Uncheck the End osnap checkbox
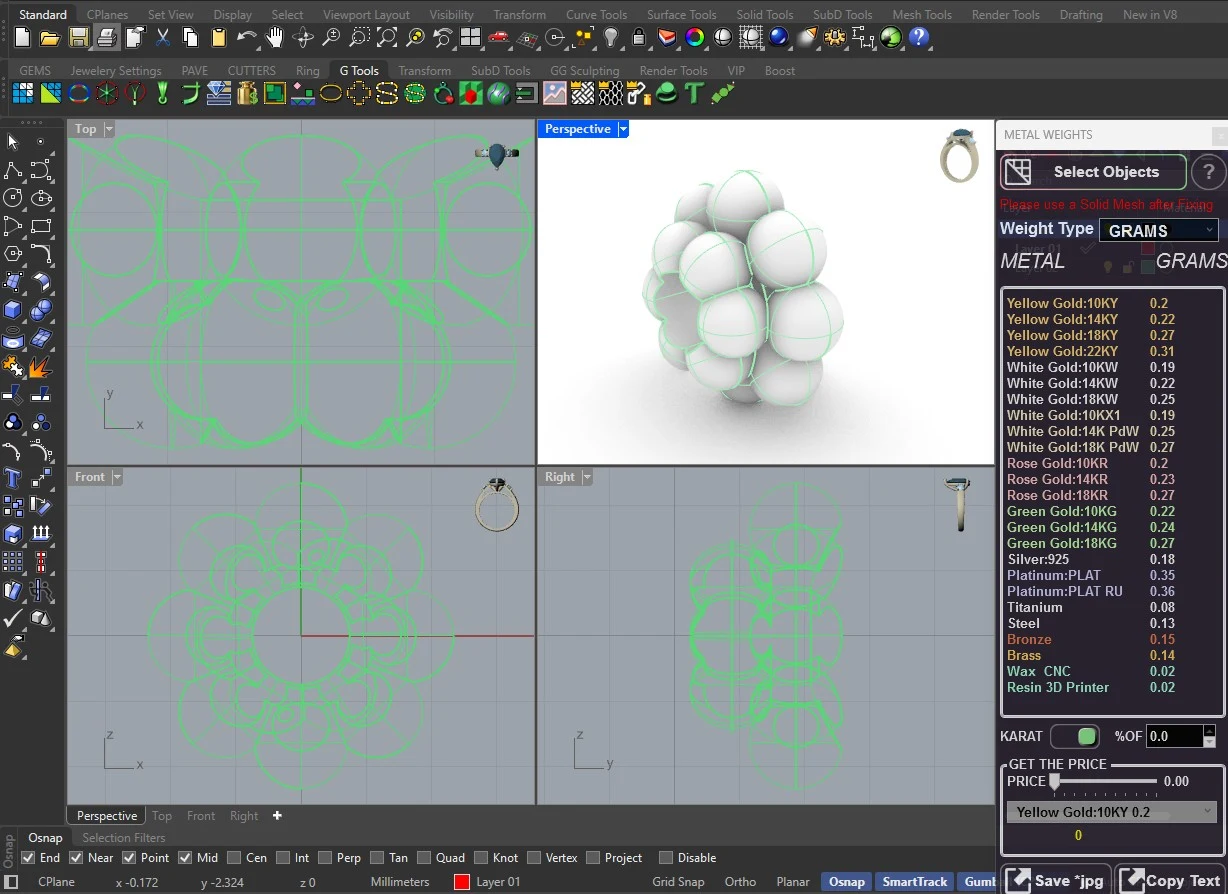Viewport: 1228px width, 894px height. click(x=28, y=858)
